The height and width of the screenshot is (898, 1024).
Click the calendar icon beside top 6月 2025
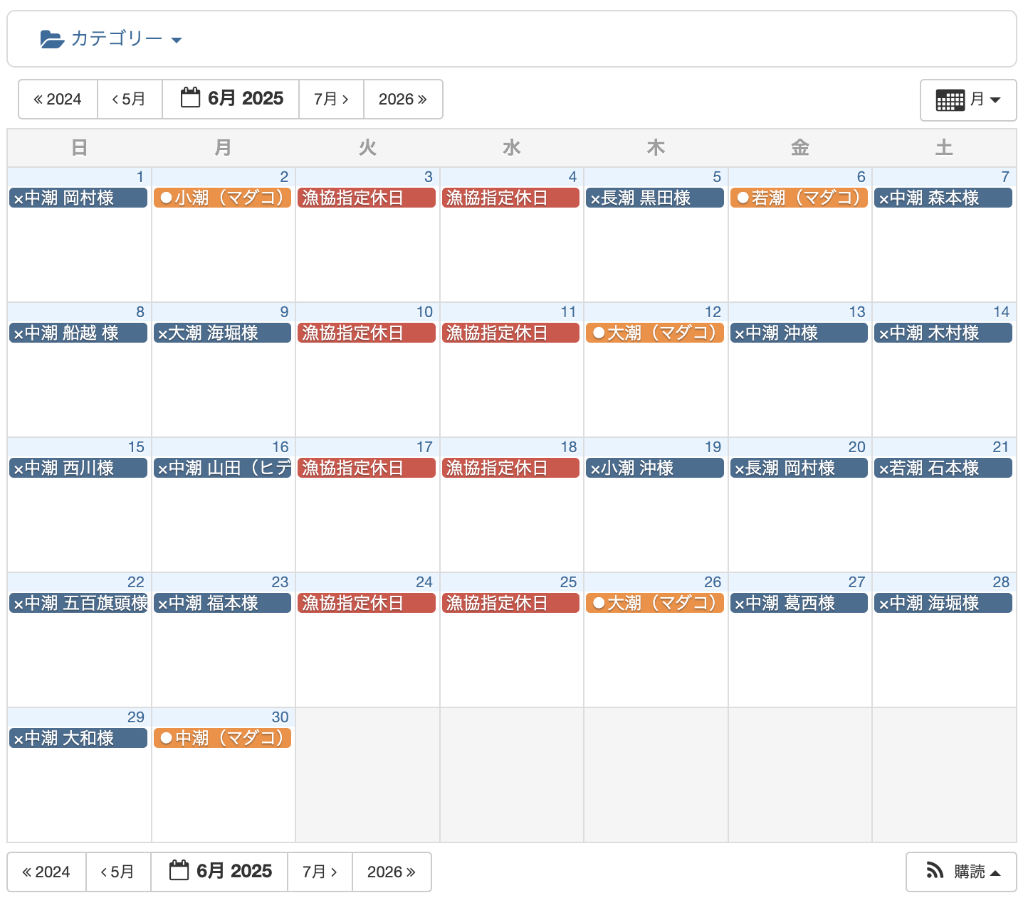pos(191,98)
